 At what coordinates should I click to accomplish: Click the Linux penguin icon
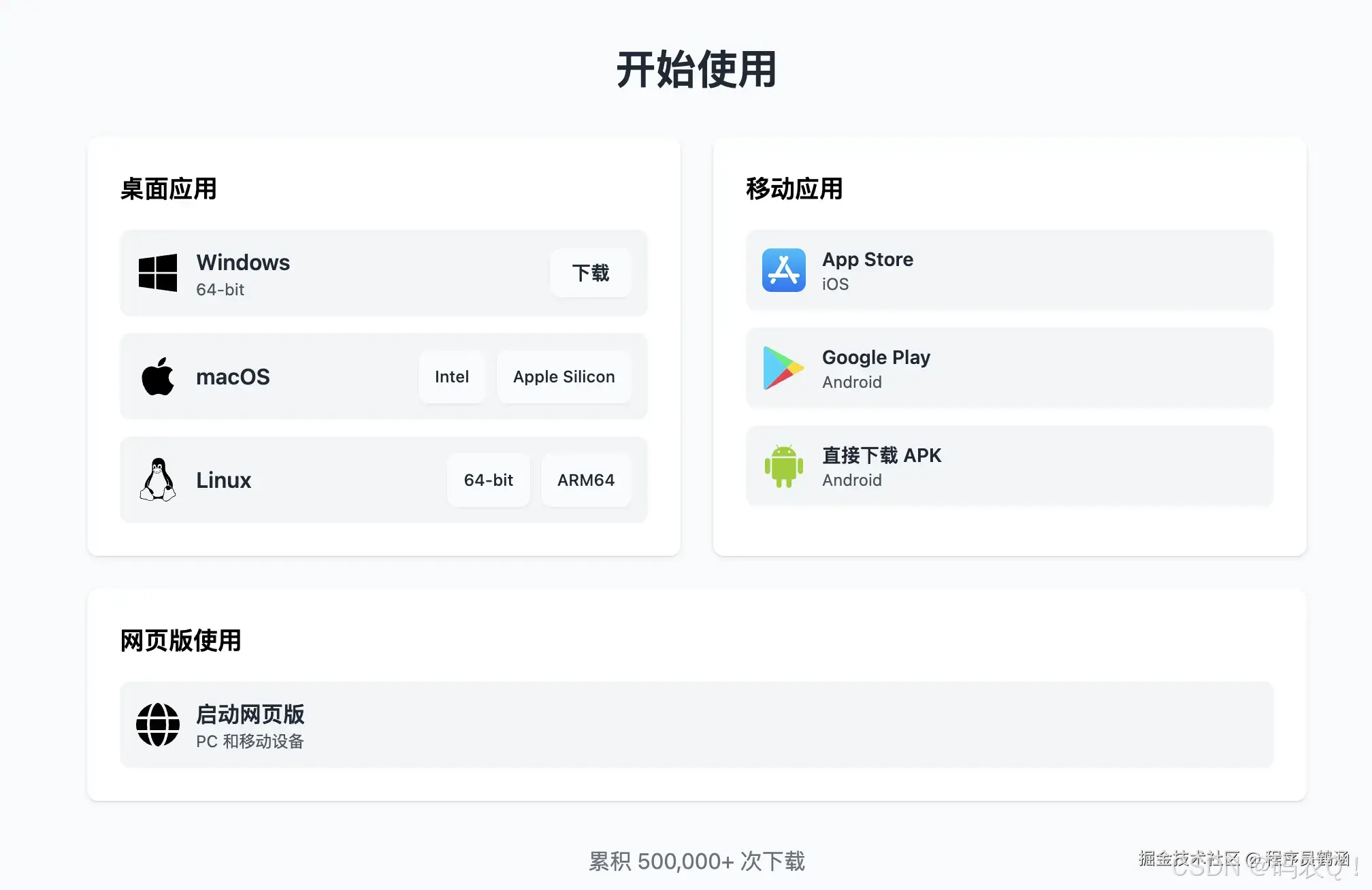(x=158, y=480)
